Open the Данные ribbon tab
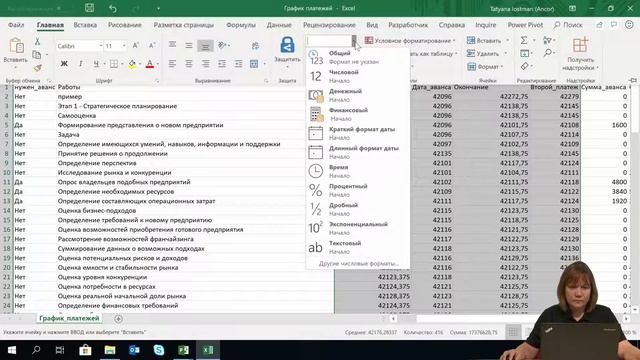The image size is (640, 360). click(279, 25)
